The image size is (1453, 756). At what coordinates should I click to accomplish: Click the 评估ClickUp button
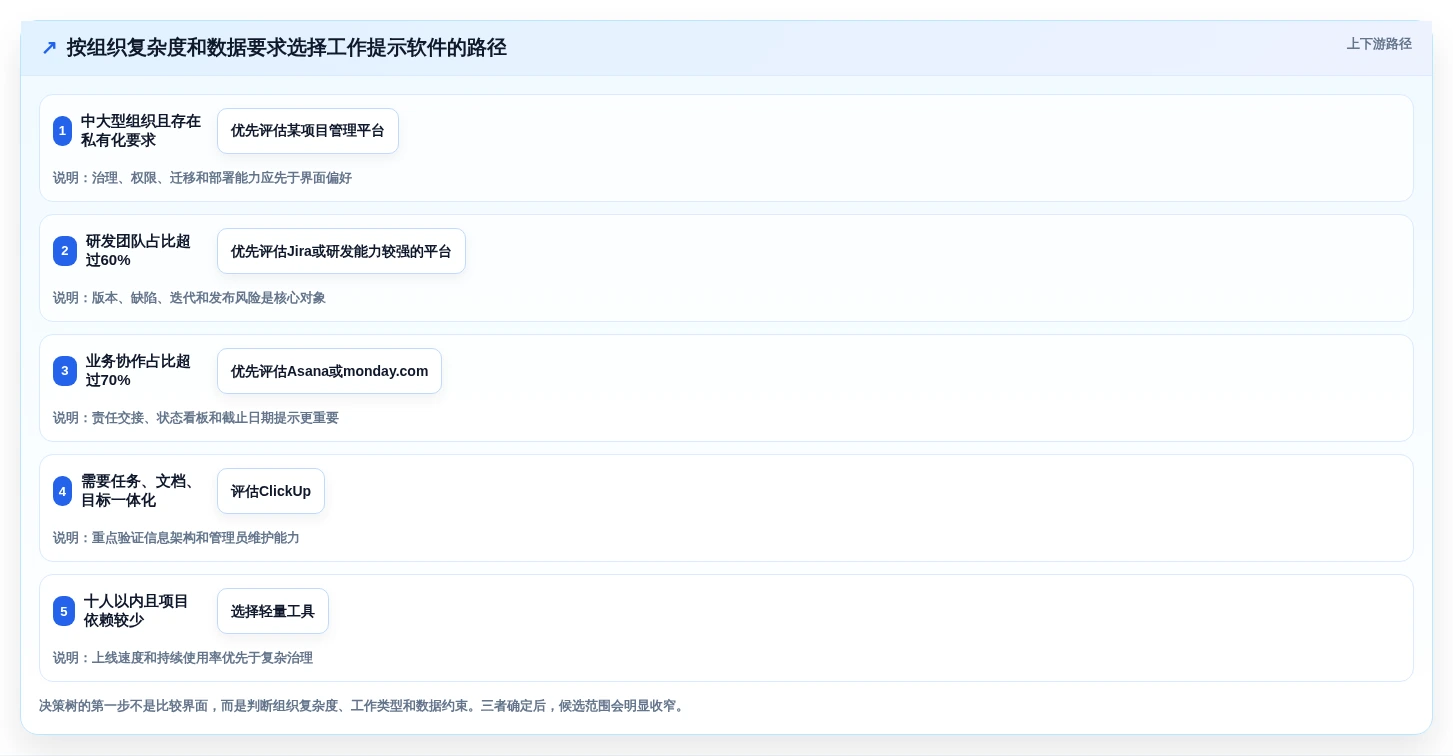click(x=271, y=491)
